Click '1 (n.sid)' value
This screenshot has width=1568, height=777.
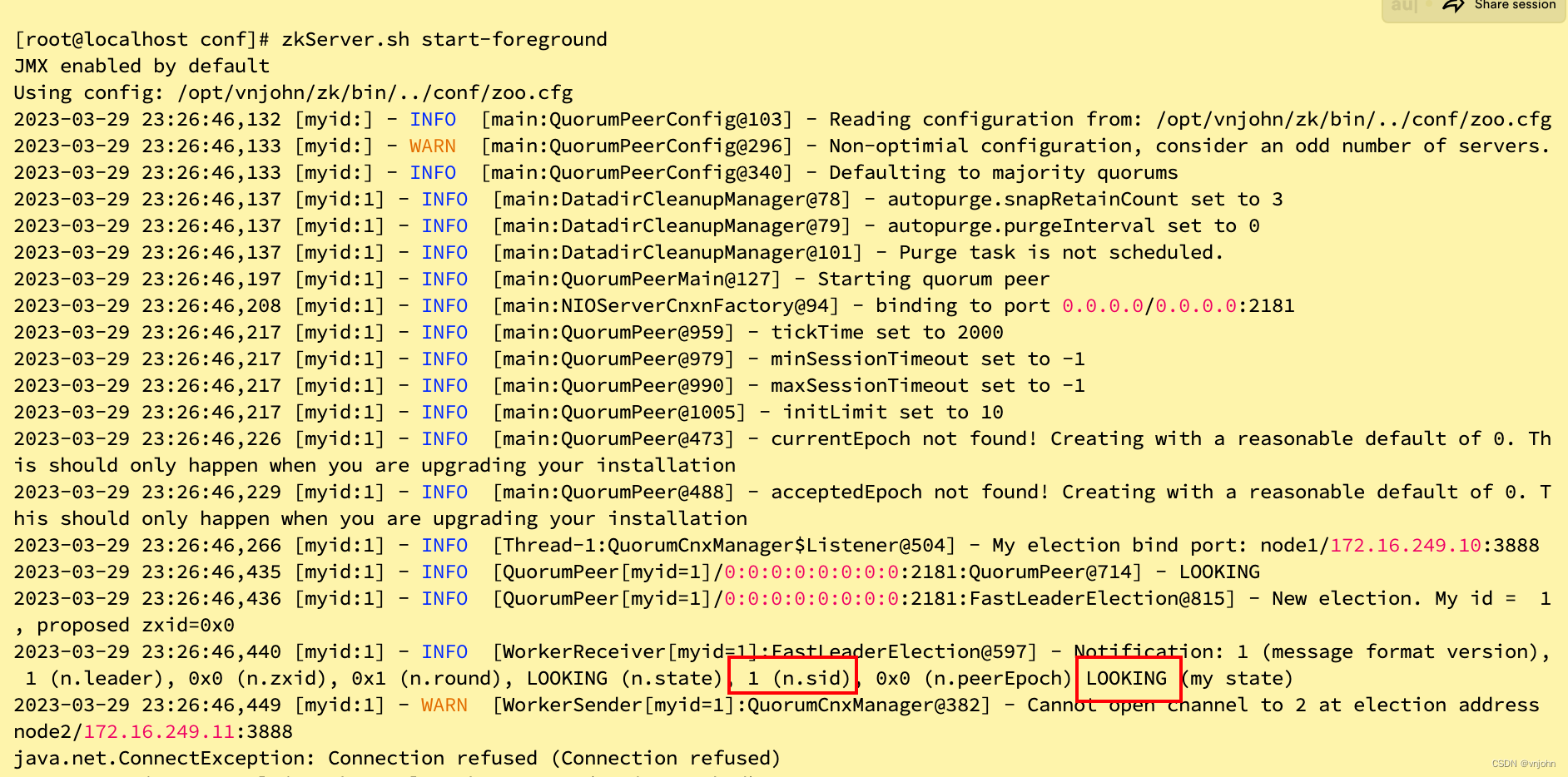[x=797, y=678]
